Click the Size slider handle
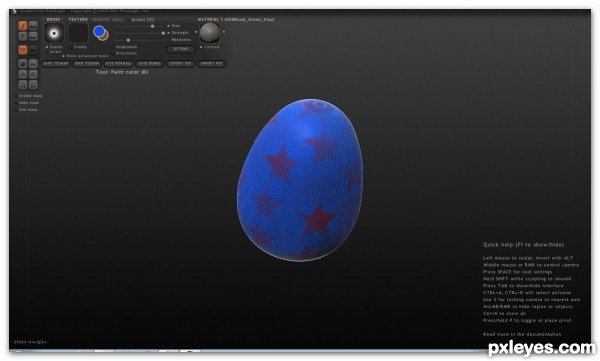Viewport: 600px width, 361px height. pyautogui.click(x=152, y=26)
